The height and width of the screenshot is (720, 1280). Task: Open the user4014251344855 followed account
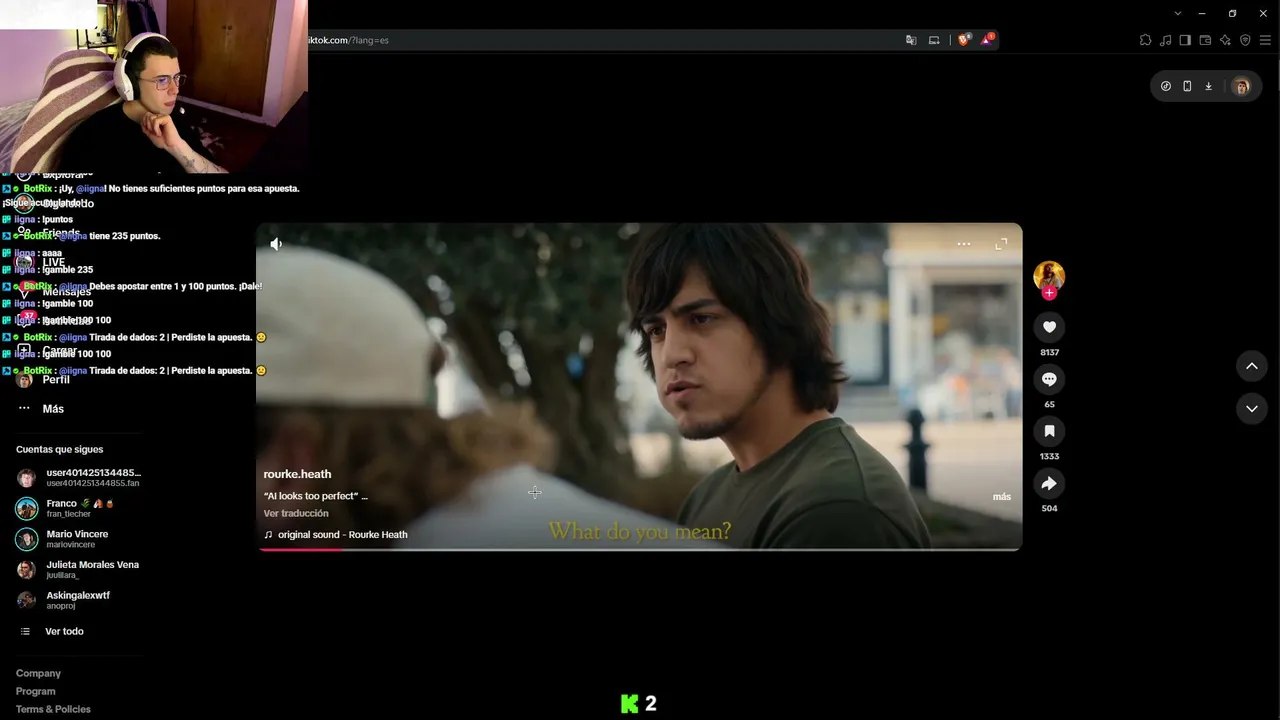pyautogui.click(x=78, y=477)
